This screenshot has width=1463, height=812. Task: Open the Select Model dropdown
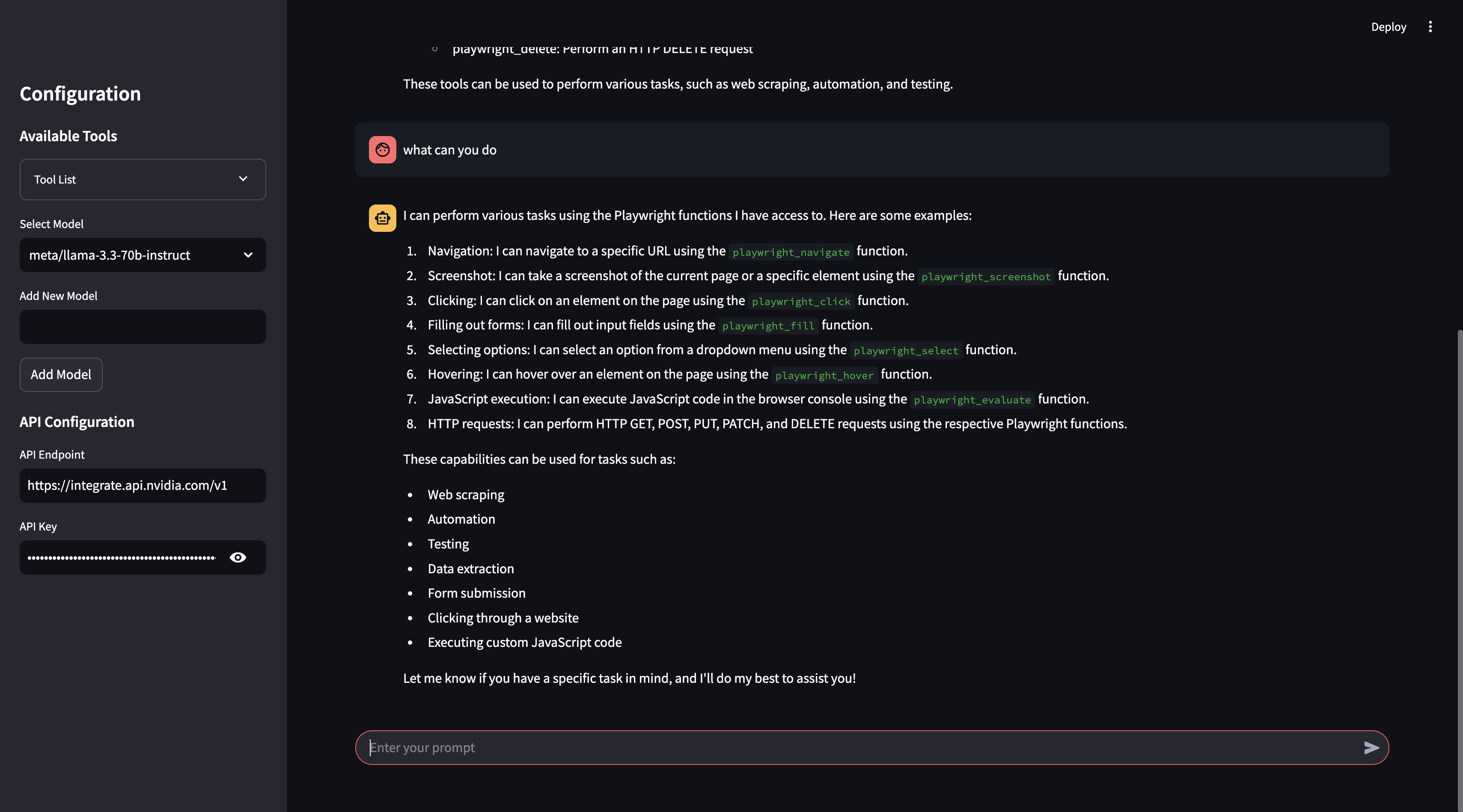coord(142,255)
